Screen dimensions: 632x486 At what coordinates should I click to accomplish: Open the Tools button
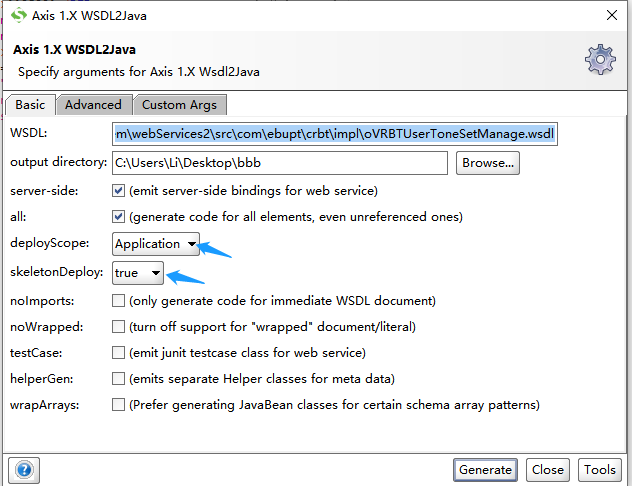[600, 469]
